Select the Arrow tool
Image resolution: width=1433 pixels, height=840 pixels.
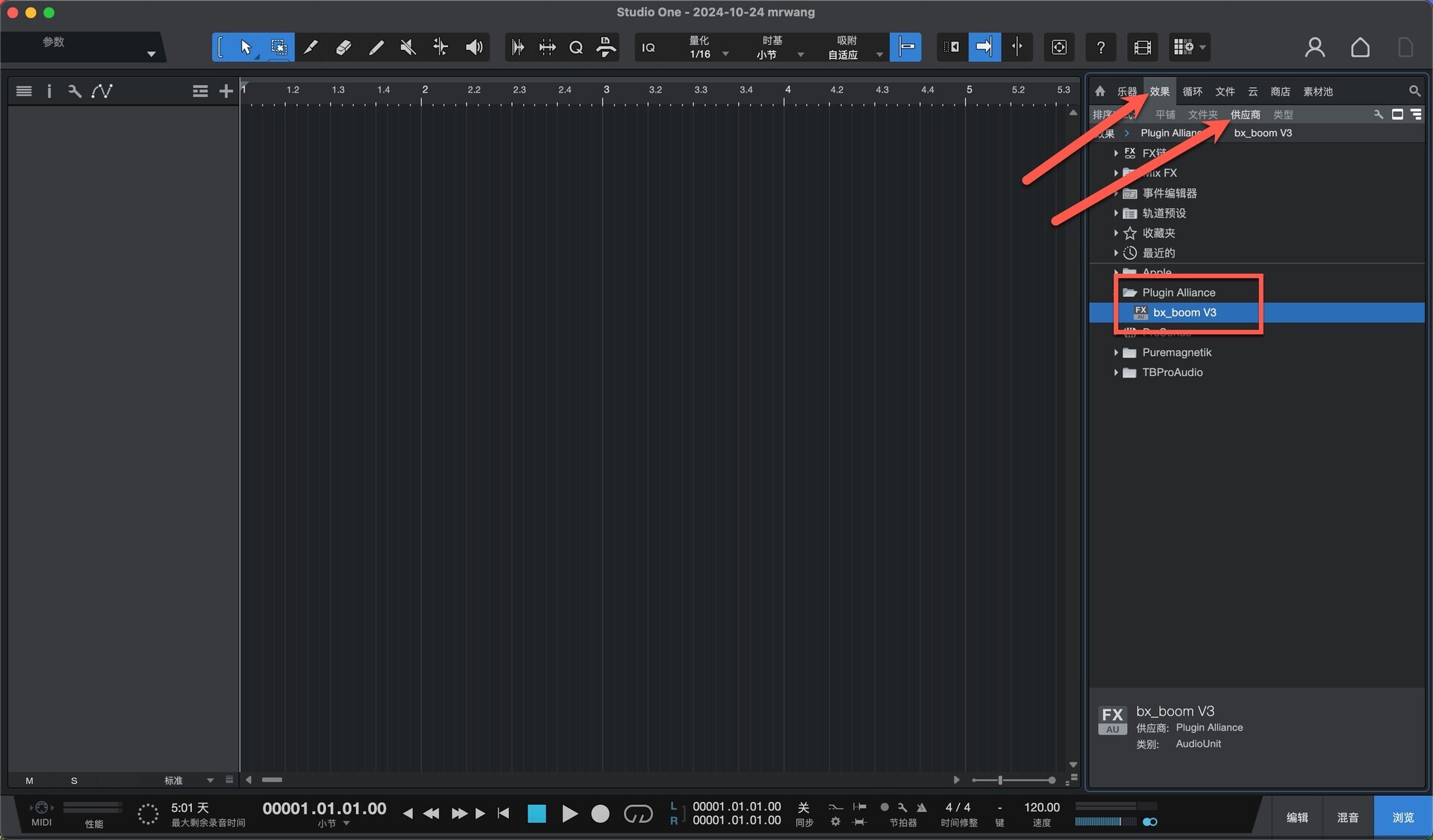(246, 47)
